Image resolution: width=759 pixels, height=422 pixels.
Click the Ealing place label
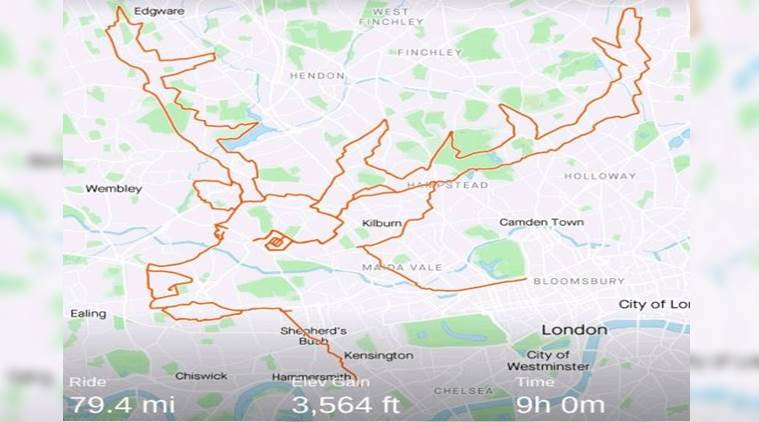88,314
